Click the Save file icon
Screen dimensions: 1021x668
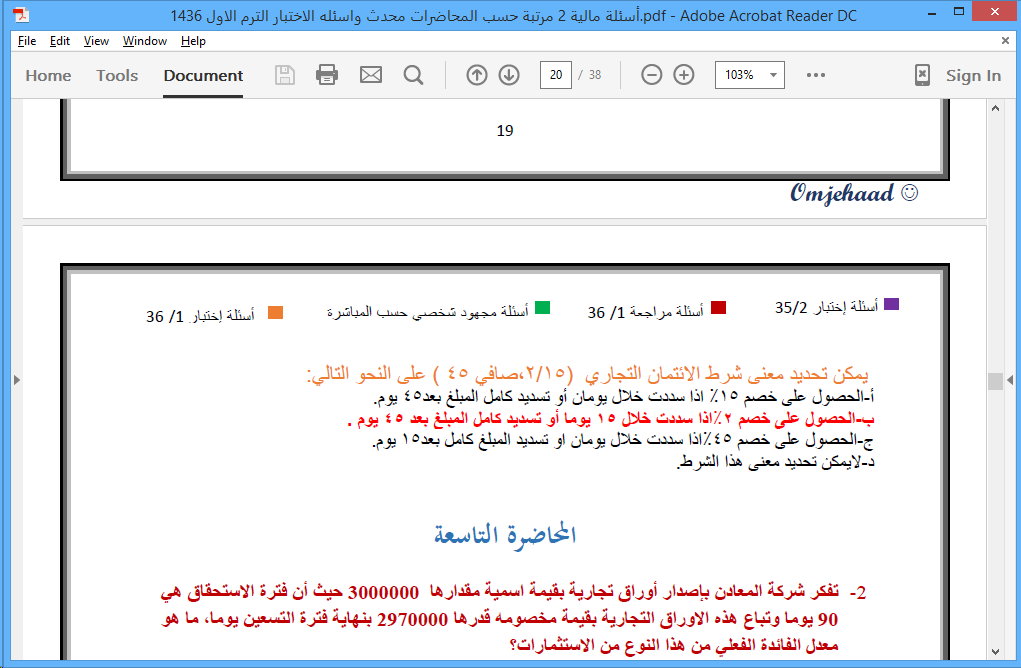pos(285,75)
